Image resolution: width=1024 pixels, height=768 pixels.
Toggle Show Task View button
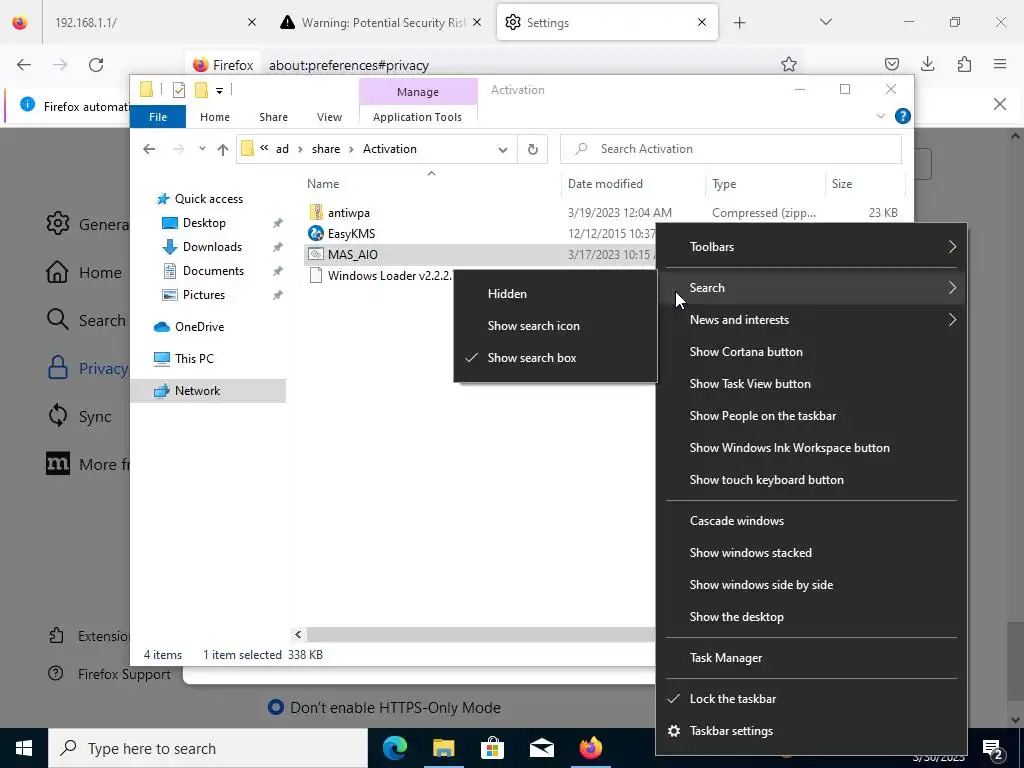(811, 384)
